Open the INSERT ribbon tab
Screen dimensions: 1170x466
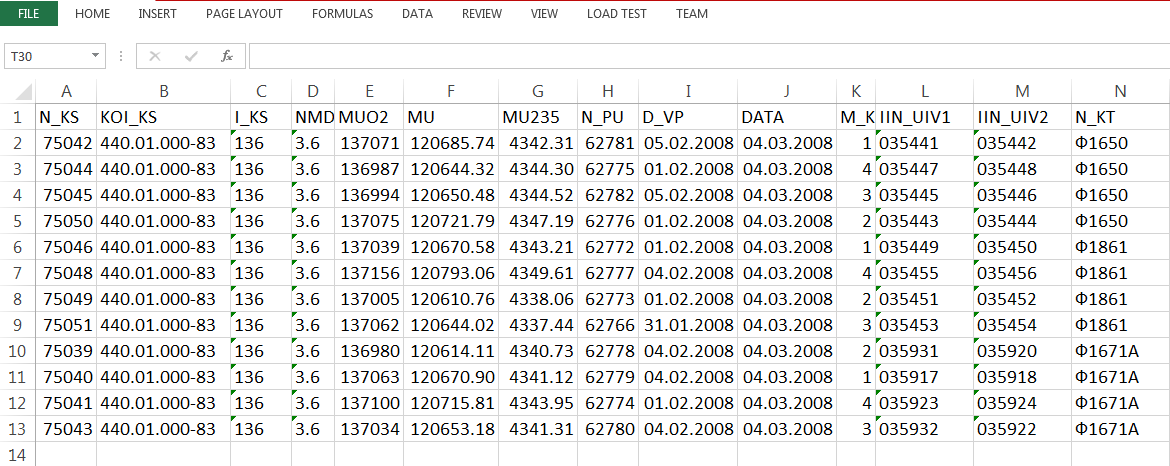[157, 14]
